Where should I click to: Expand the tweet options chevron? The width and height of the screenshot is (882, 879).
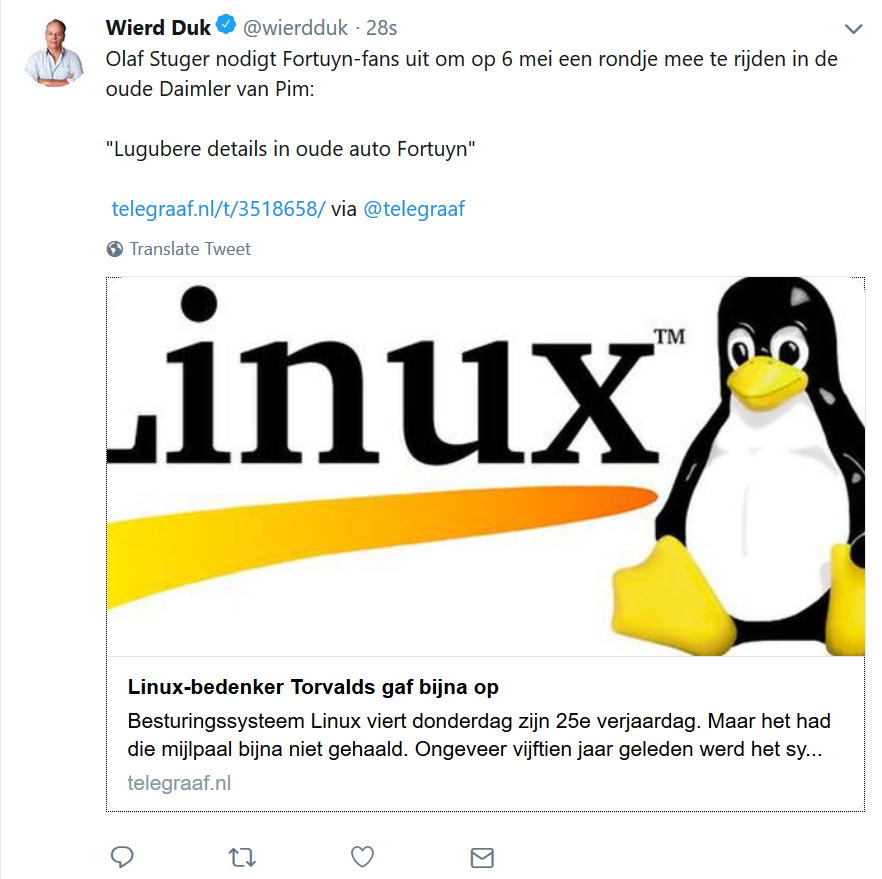click(853, 29)
